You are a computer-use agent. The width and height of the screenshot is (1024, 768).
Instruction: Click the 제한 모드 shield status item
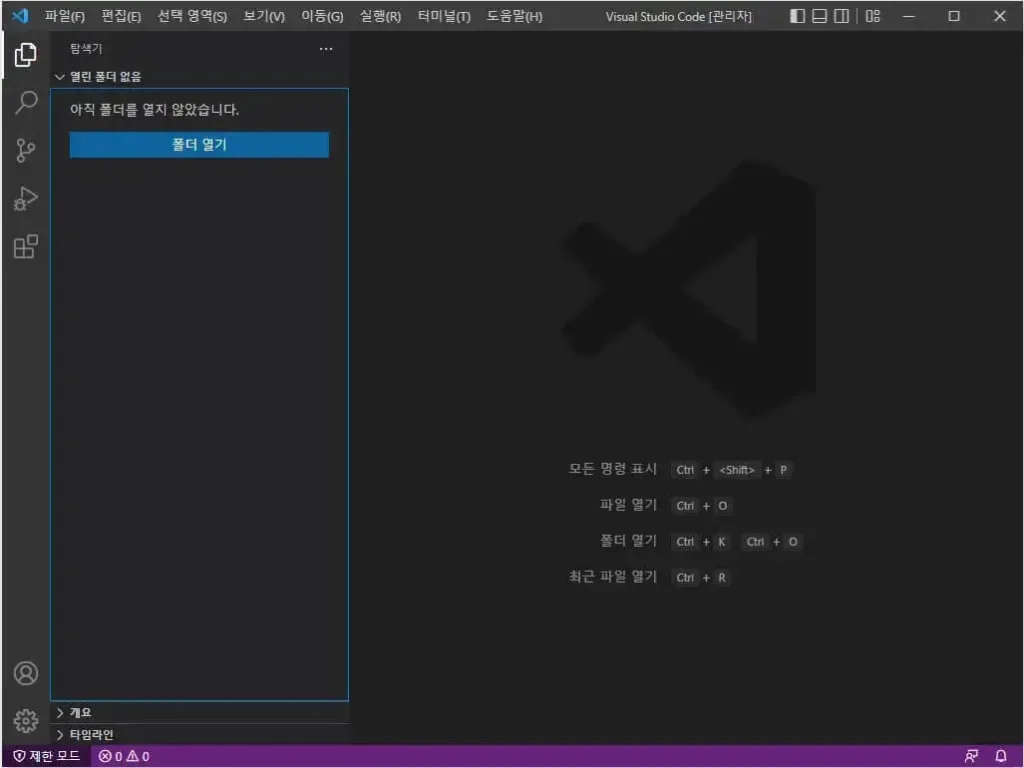click(x=46, y=756)
